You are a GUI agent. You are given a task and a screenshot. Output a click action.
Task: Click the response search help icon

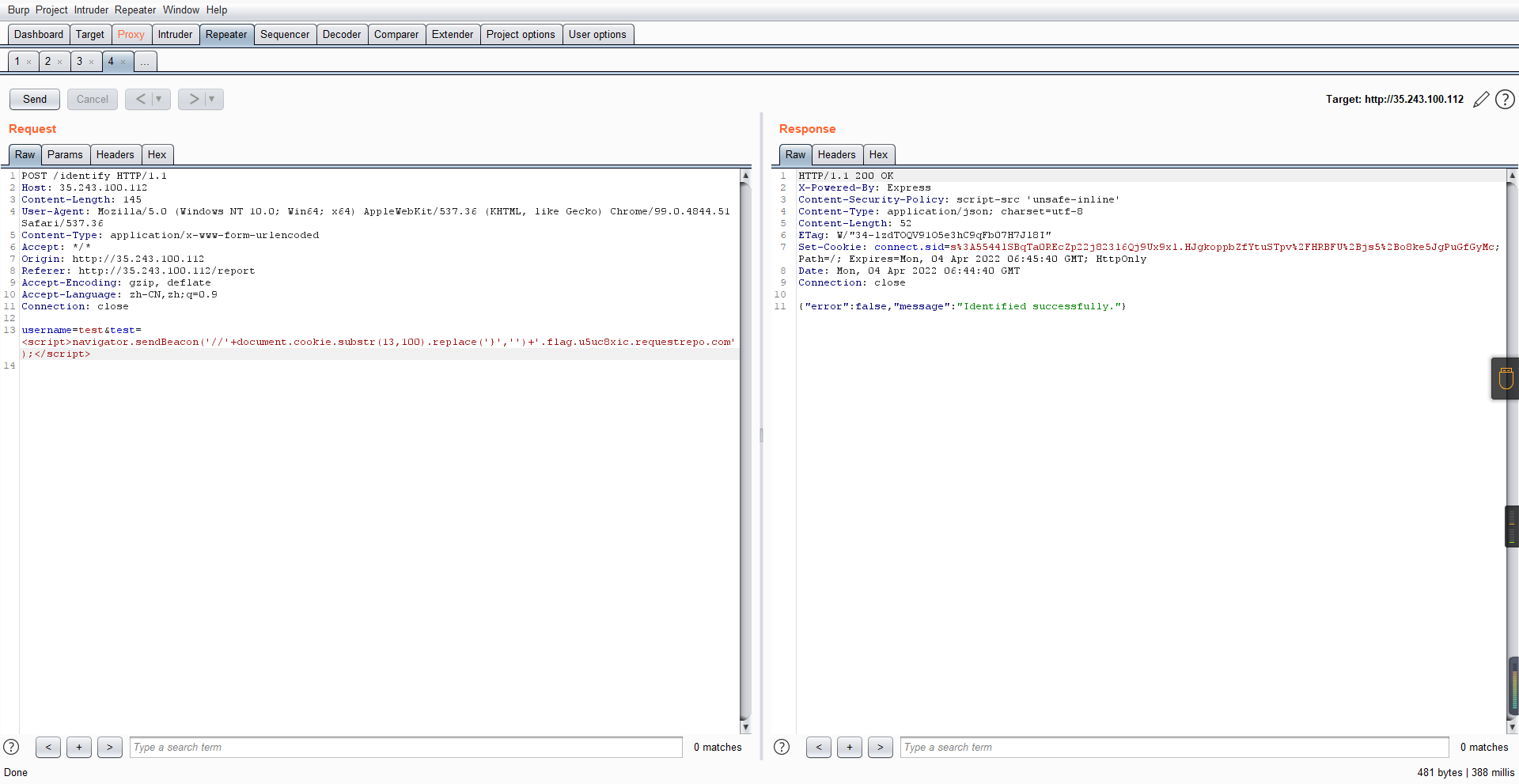(x=782, y=747)
